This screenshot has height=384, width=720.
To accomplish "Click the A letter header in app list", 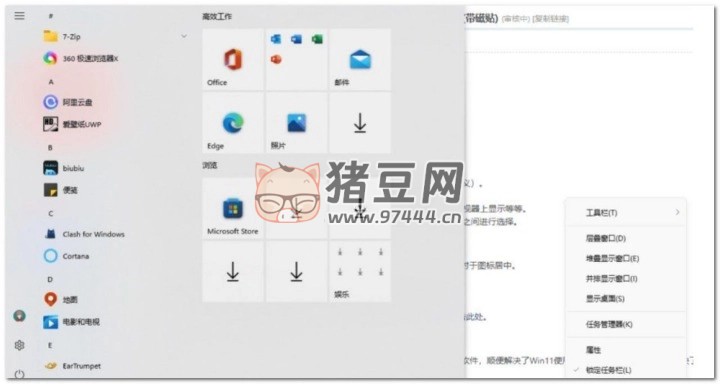I will coord(51,82).
